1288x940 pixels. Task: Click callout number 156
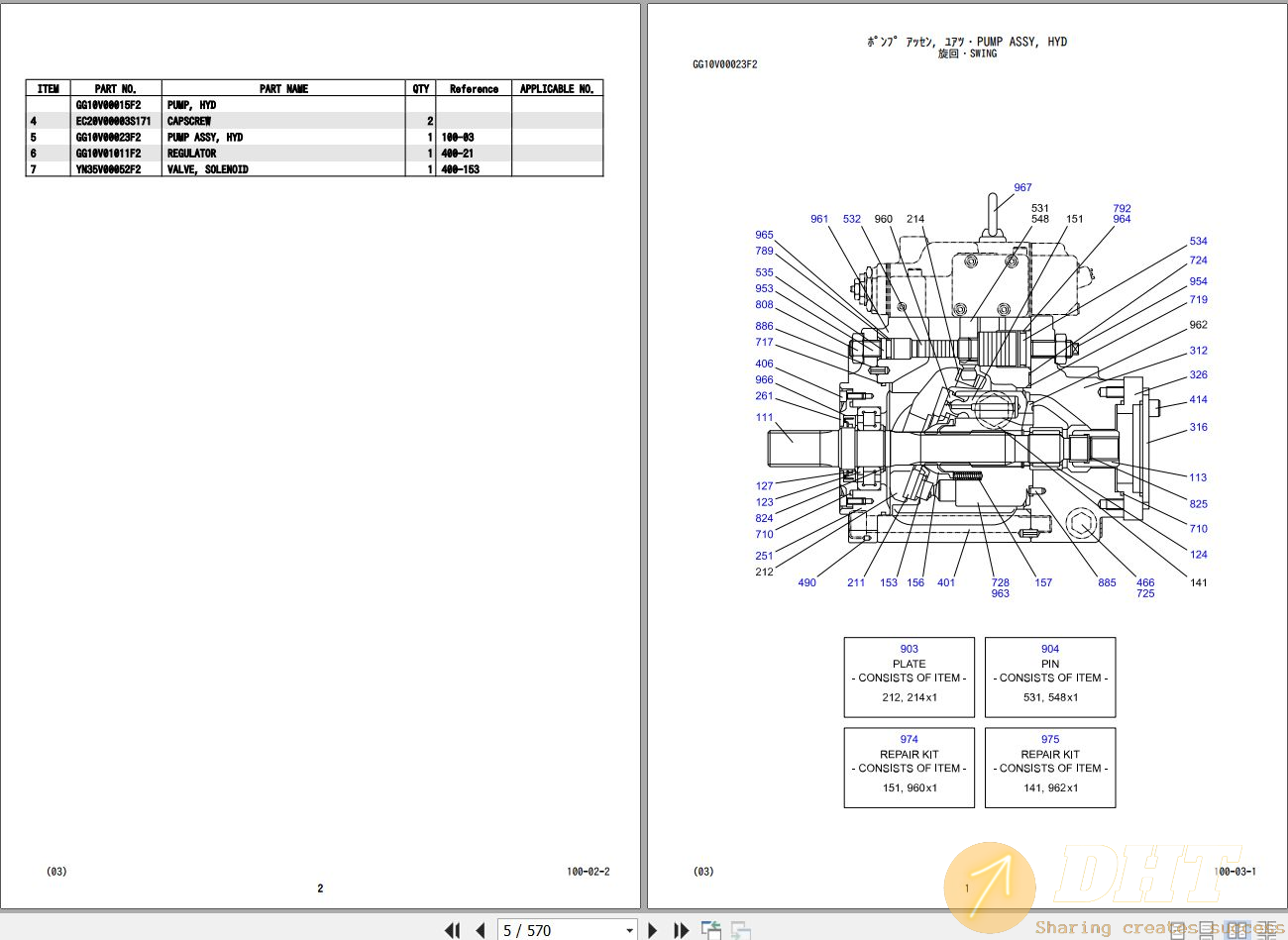click(x=915, y=582)
